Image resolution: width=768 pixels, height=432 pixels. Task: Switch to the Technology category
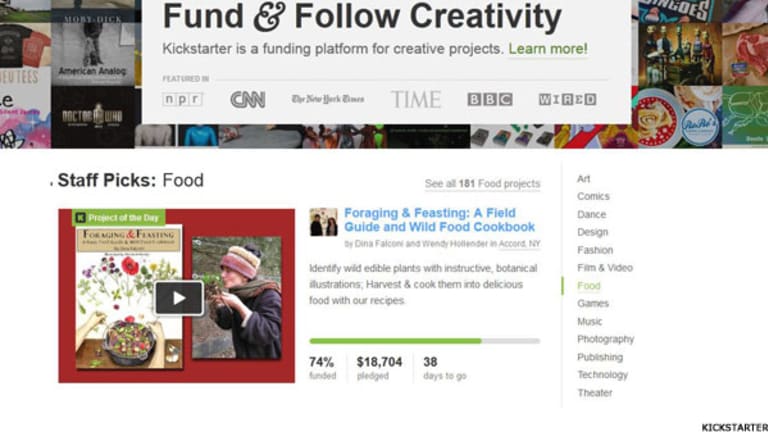pos(602,375)
